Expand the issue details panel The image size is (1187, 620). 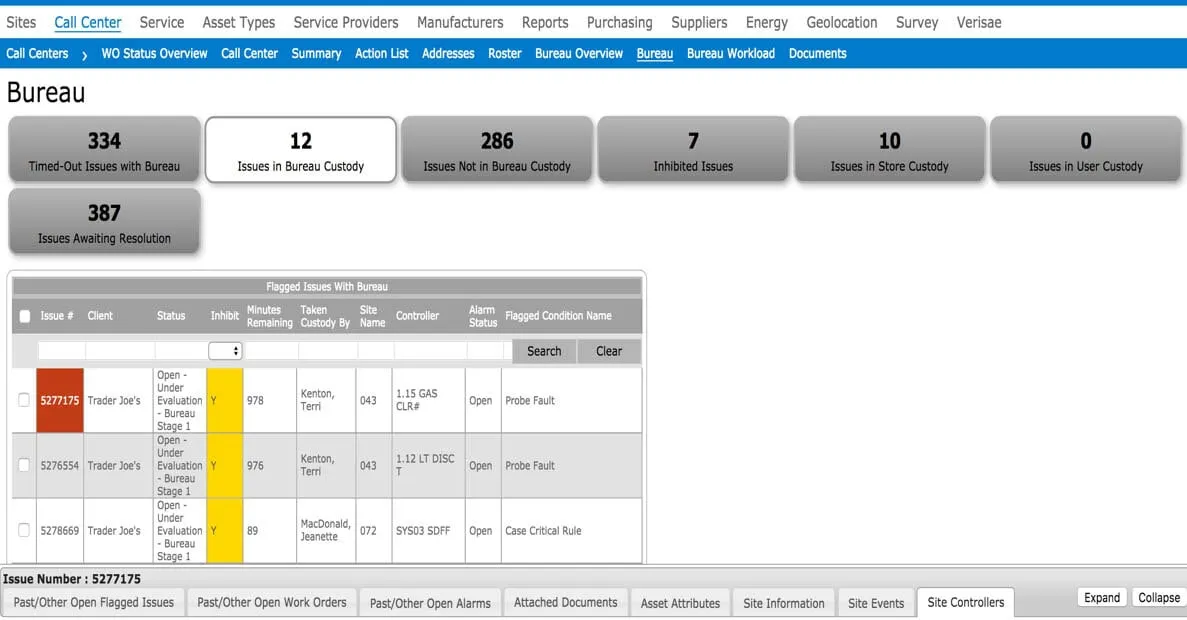[x=1101, y=597]
